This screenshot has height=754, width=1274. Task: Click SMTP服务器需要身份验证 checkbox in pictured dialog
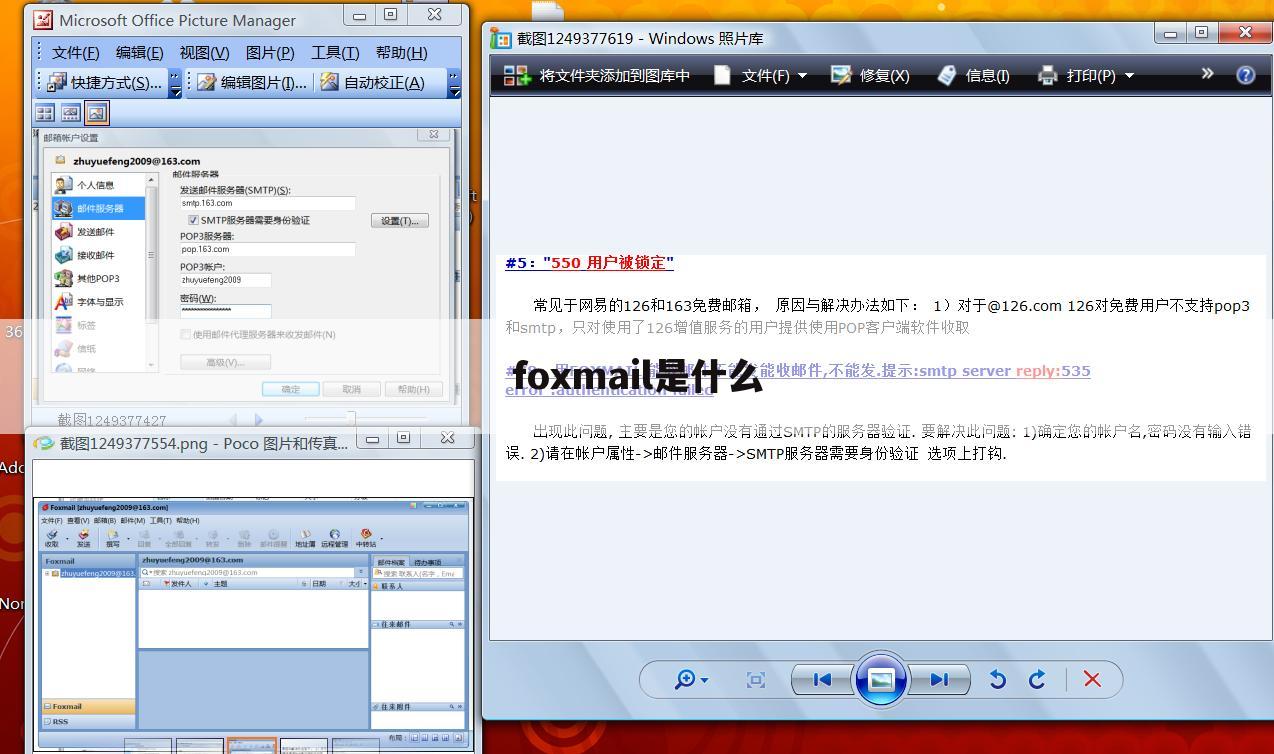193,220
